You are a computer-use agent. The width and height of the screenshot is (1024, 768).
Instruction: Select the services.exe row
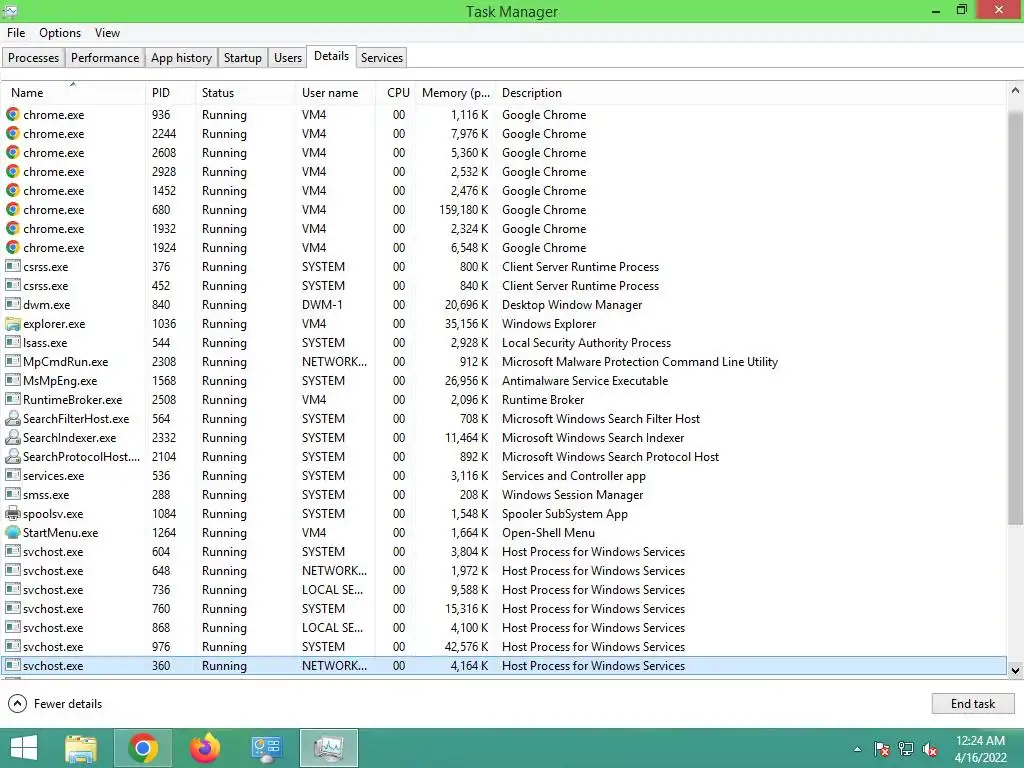point(504,475)
